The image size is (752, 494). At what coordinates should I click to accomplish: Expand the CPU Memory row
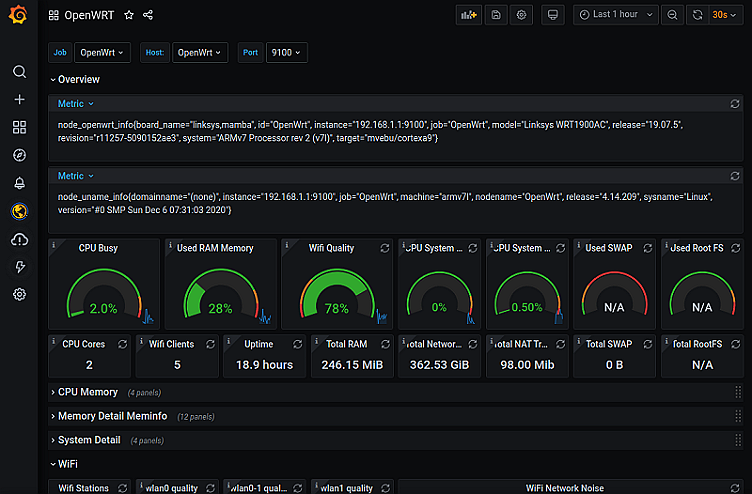[x=84, y=392]
